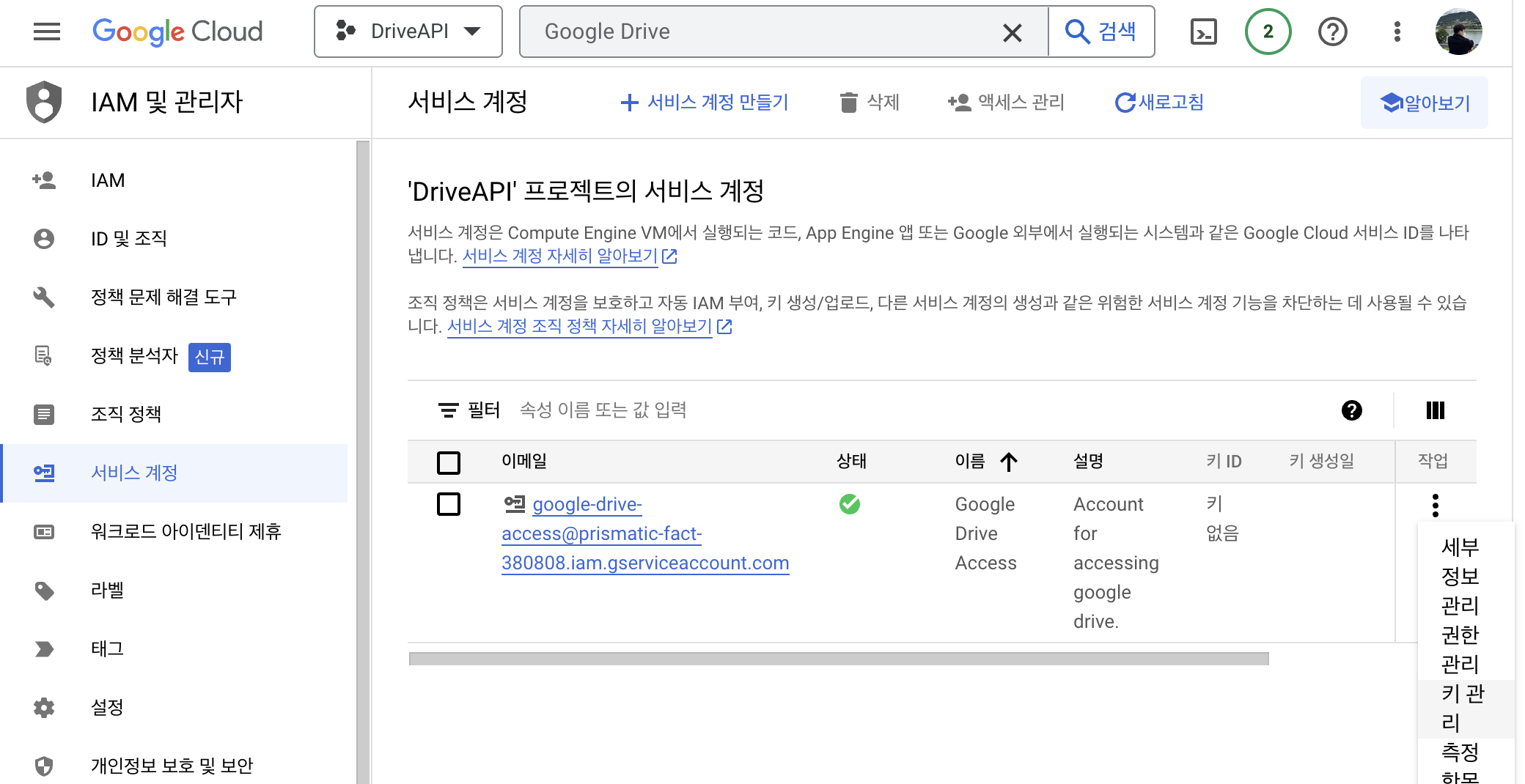Open the DriveAPI project selector dropdown
The image size is (1525, 784).
pos(408,32)
